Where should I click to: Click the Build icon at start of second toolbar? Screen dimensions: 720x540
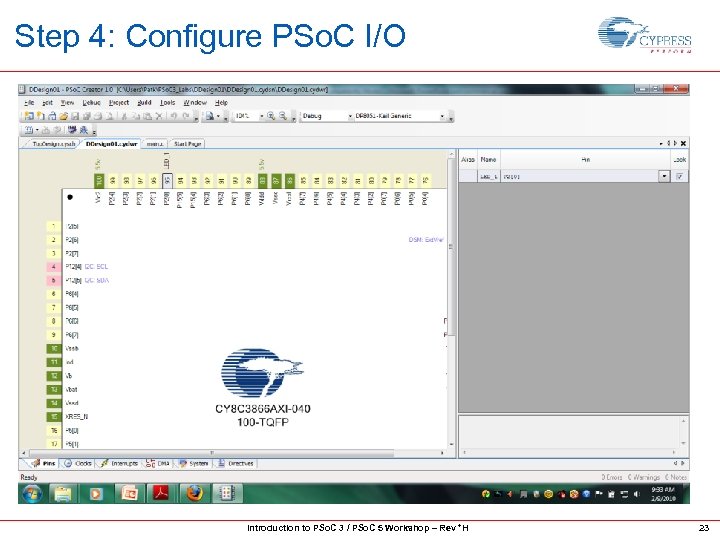pyautogui.click(x=28, y=130)
